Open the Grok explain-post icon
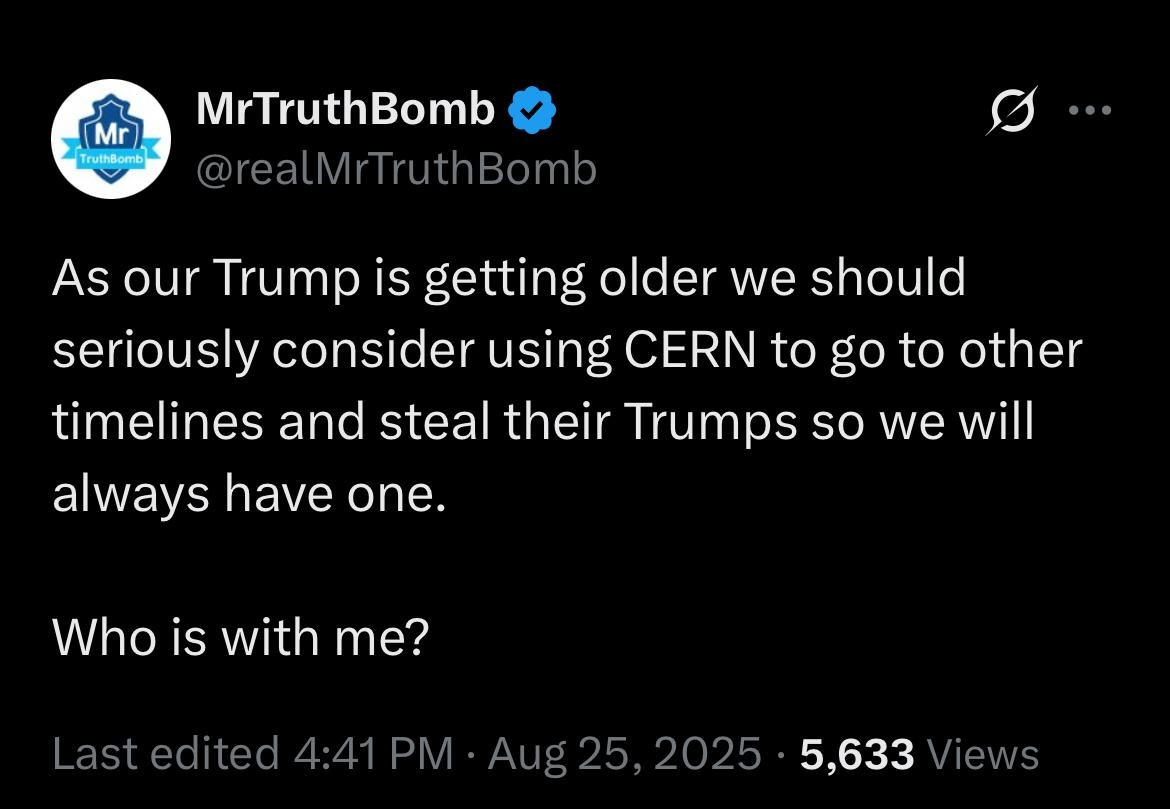 click(x=1012, y=110)
